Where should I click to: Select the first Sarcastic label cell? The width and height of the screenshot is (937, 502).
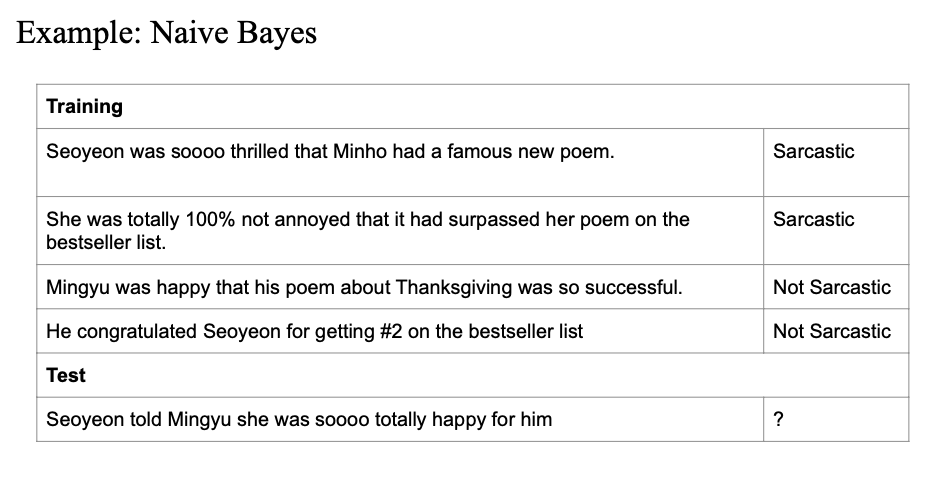point(836,163)
